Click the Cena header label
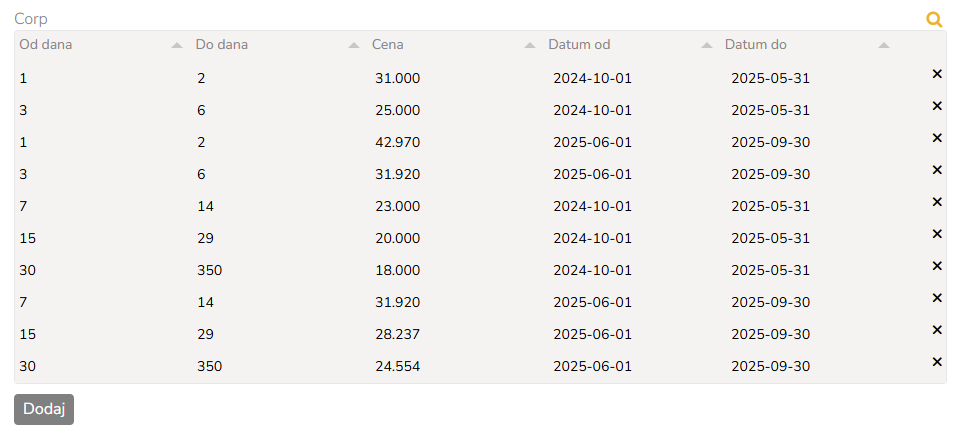The height and width of the screenshot is (435, 962). 388,45
